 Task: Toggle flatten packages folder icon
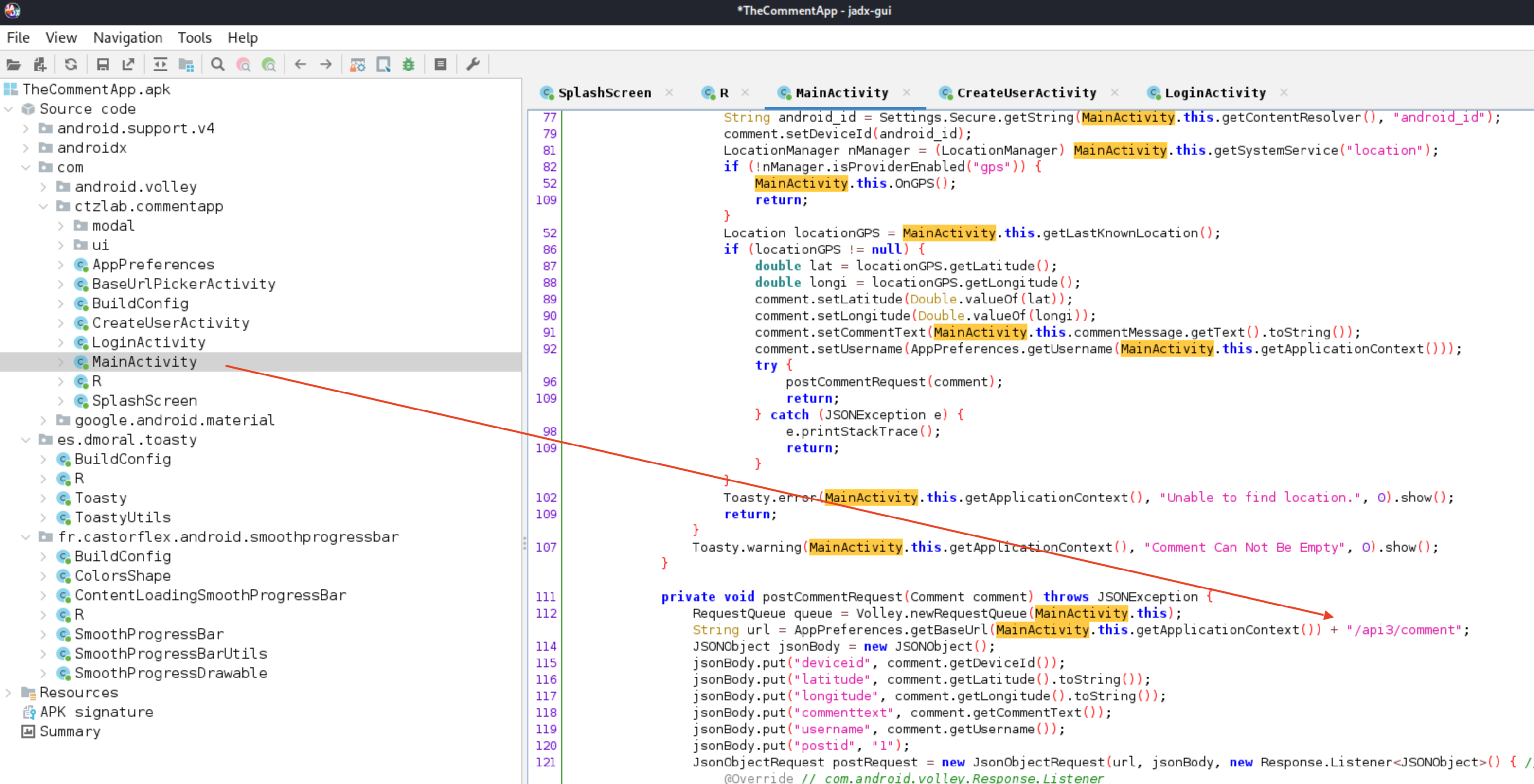(186, 64)
